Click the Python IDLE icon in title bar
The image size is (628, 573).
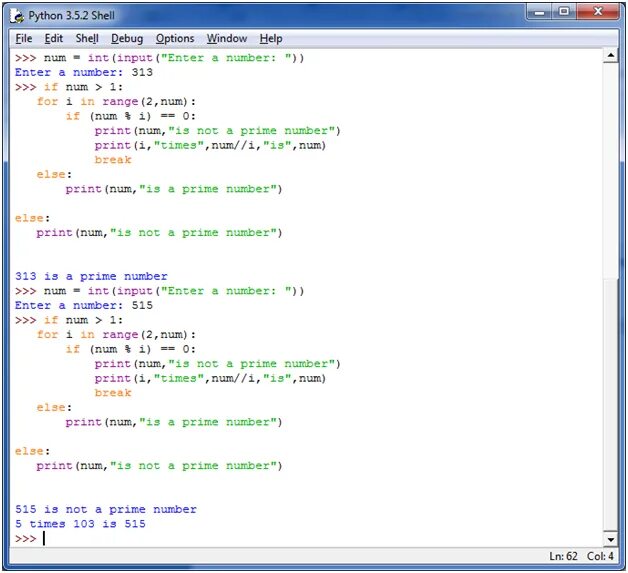(x=17, y=16)
